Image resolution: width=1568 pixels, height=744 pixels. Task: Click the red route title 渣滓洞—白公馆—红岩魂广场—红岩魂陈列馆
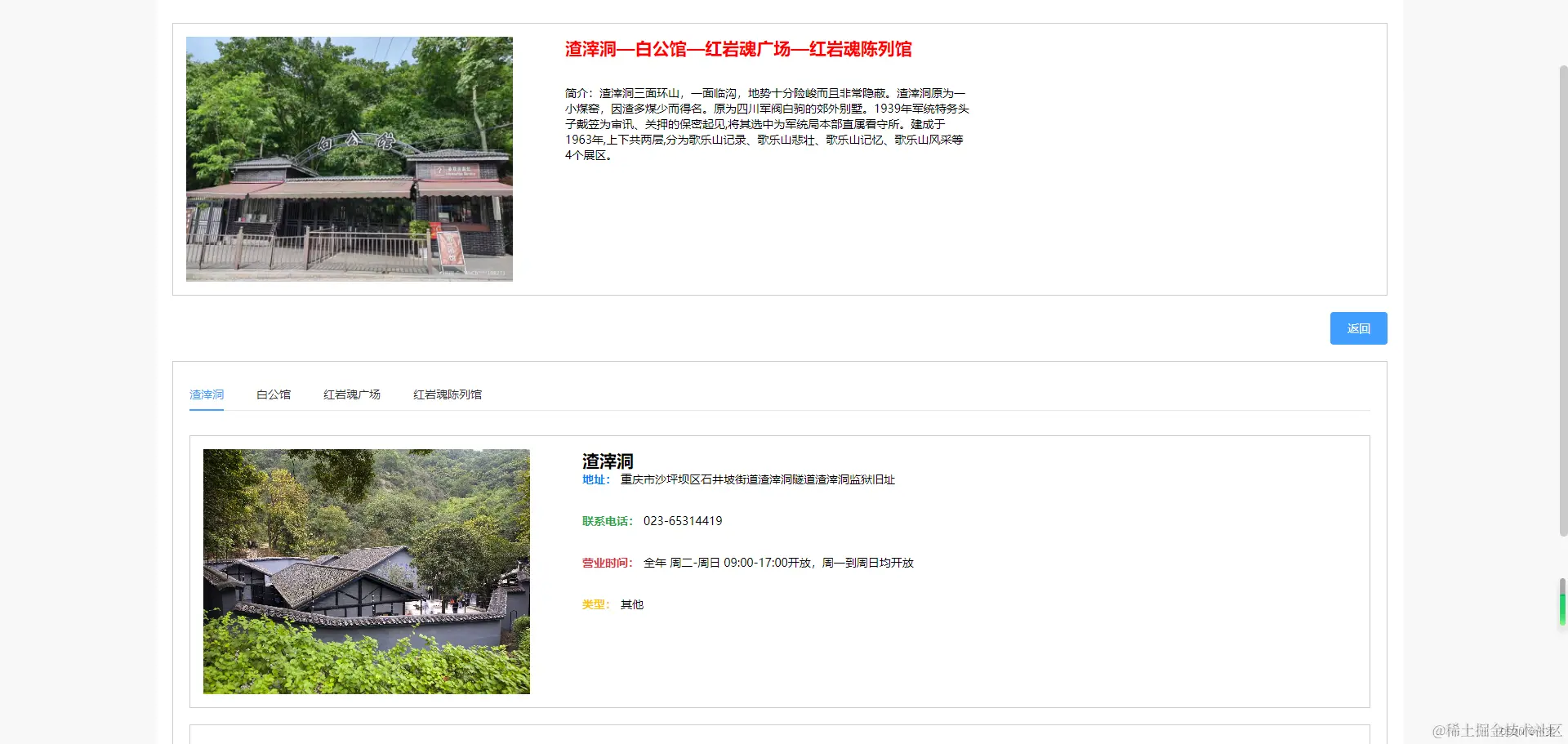738,50
